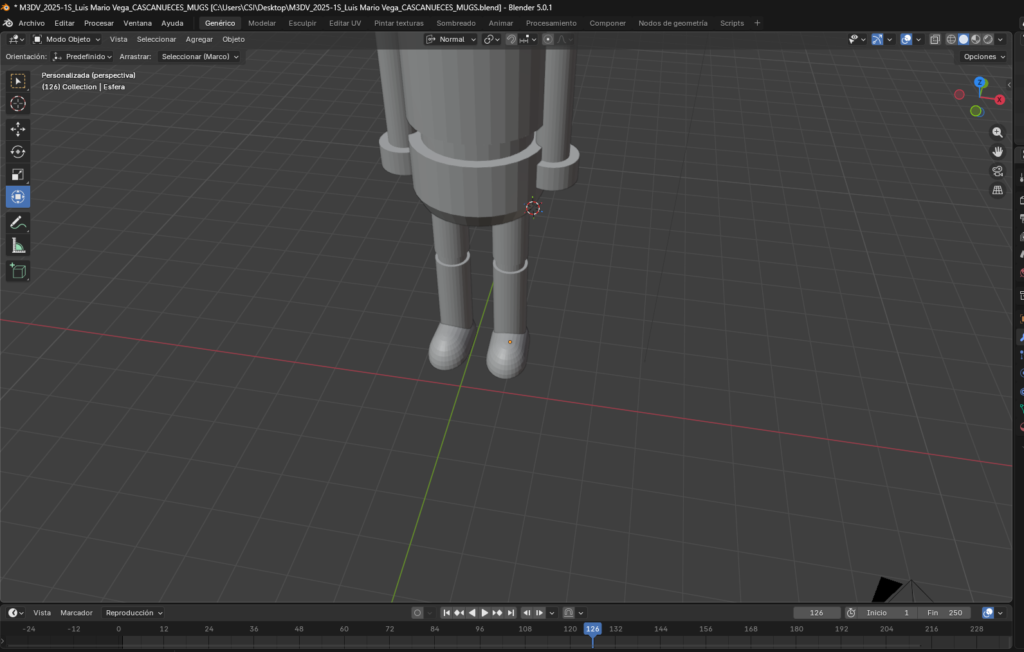Select the Scale tool
The image size is (1024, 652).
pos(18,175)
